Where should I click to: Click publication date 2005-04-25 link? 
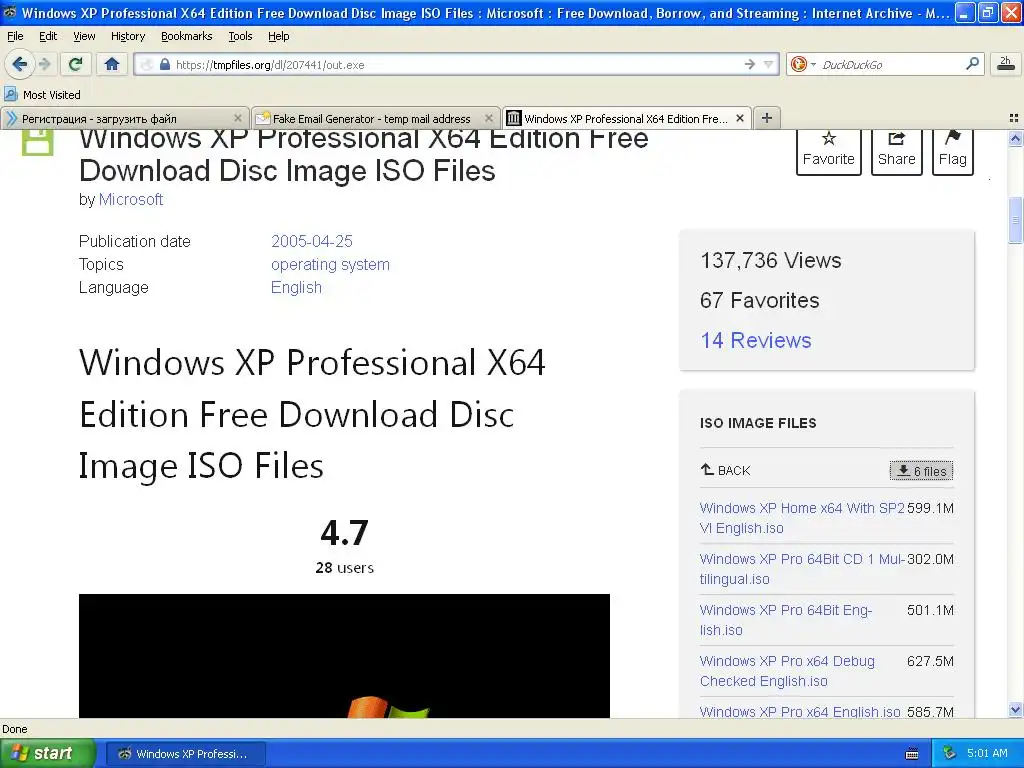(312, 241)
